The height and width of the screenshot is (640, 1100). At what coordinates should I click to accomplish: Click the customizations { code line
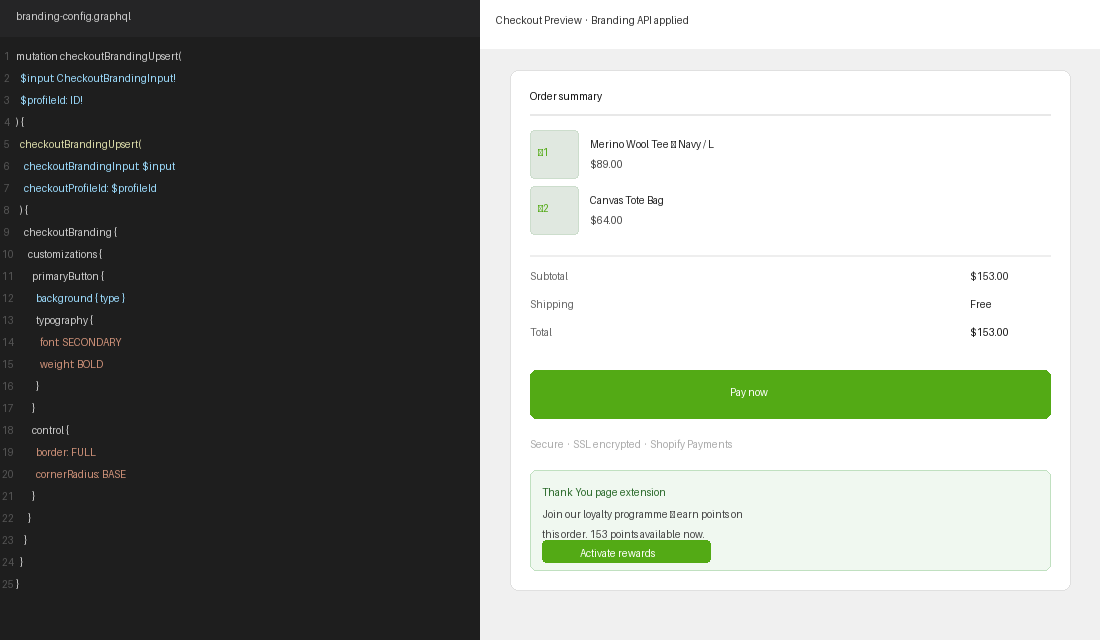pos(65,254)
